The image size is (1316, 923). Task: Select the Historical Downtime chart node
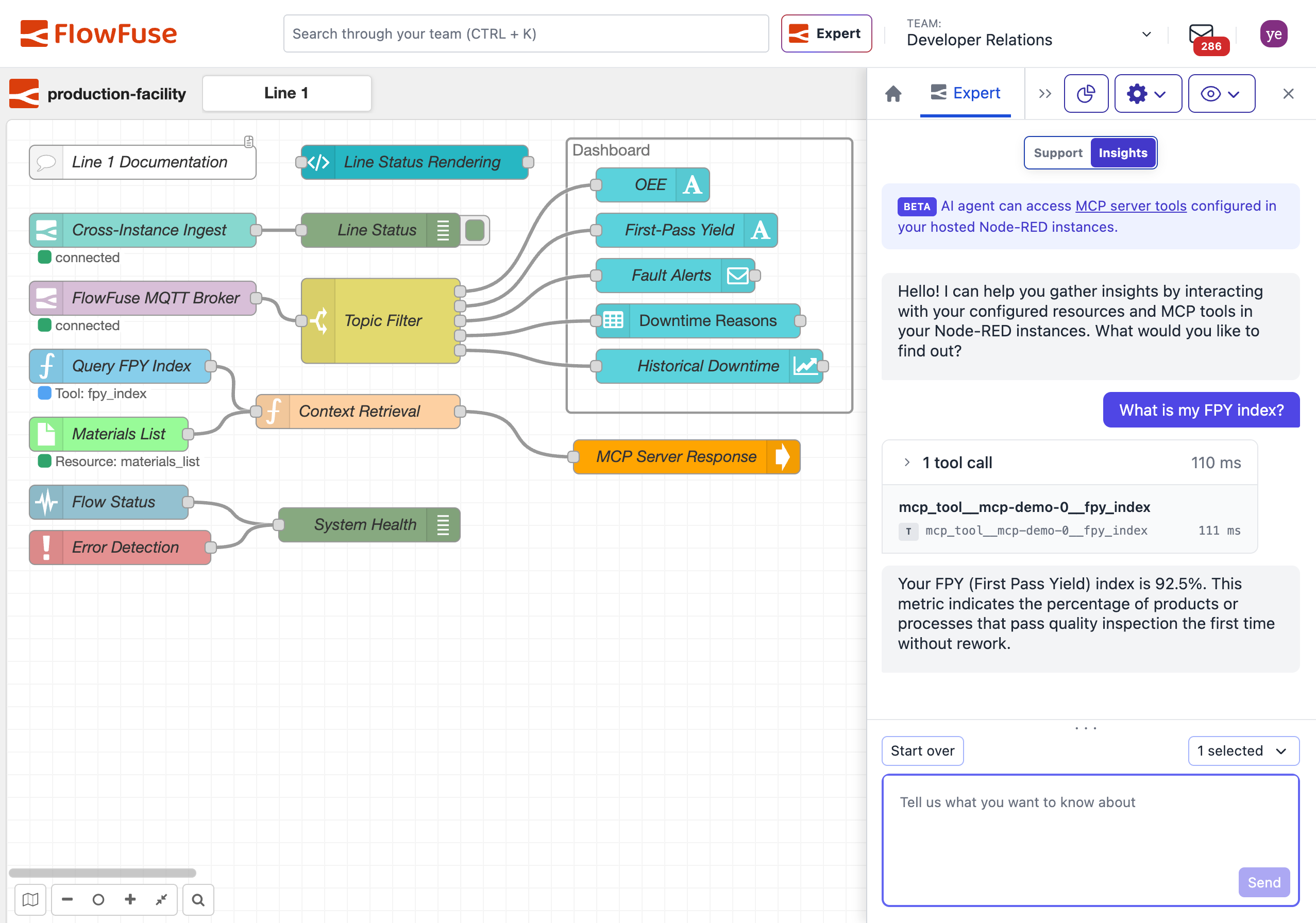[710, 366]
